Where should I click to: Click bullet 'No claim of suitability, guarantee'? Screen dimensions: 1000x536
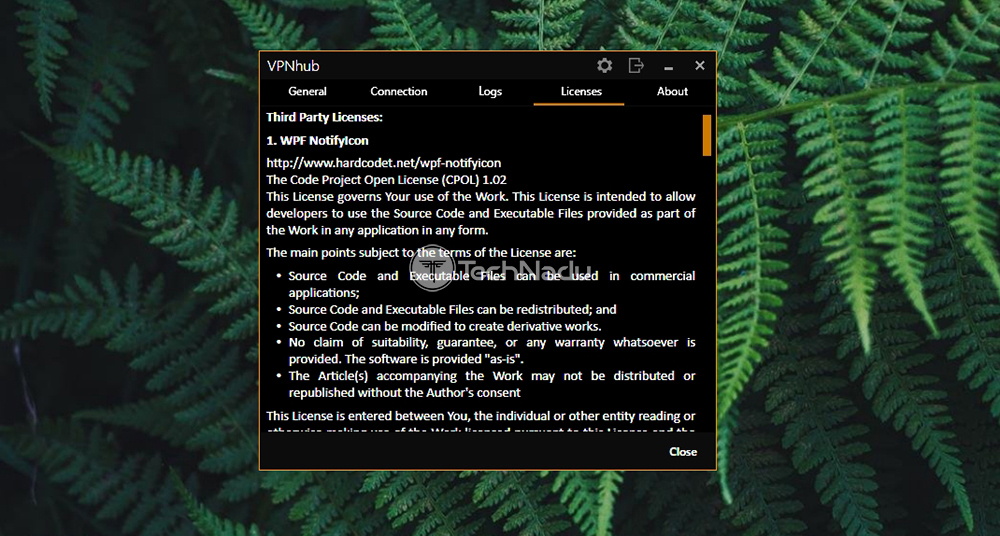pos(492,350)
